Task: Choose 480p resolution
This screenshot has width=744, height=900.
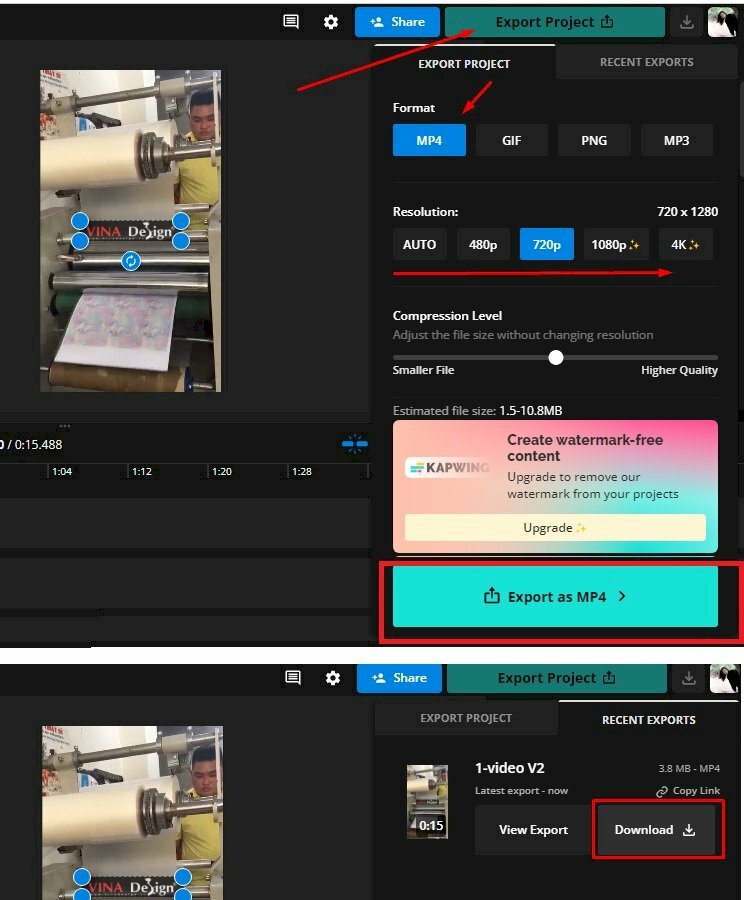Action: click(x=483, y=245)
